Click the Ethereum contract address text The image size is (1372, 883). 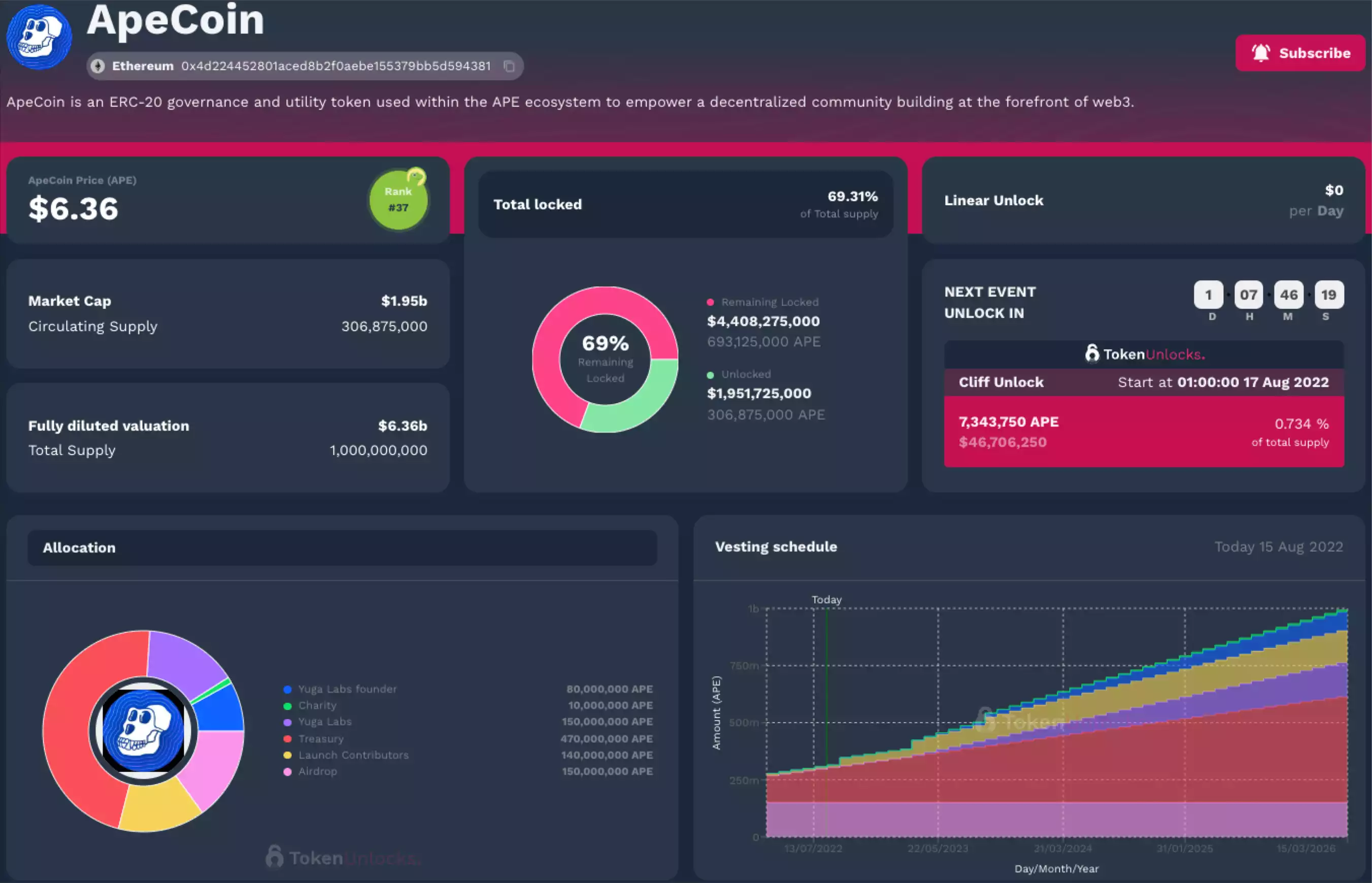point(336,67)
